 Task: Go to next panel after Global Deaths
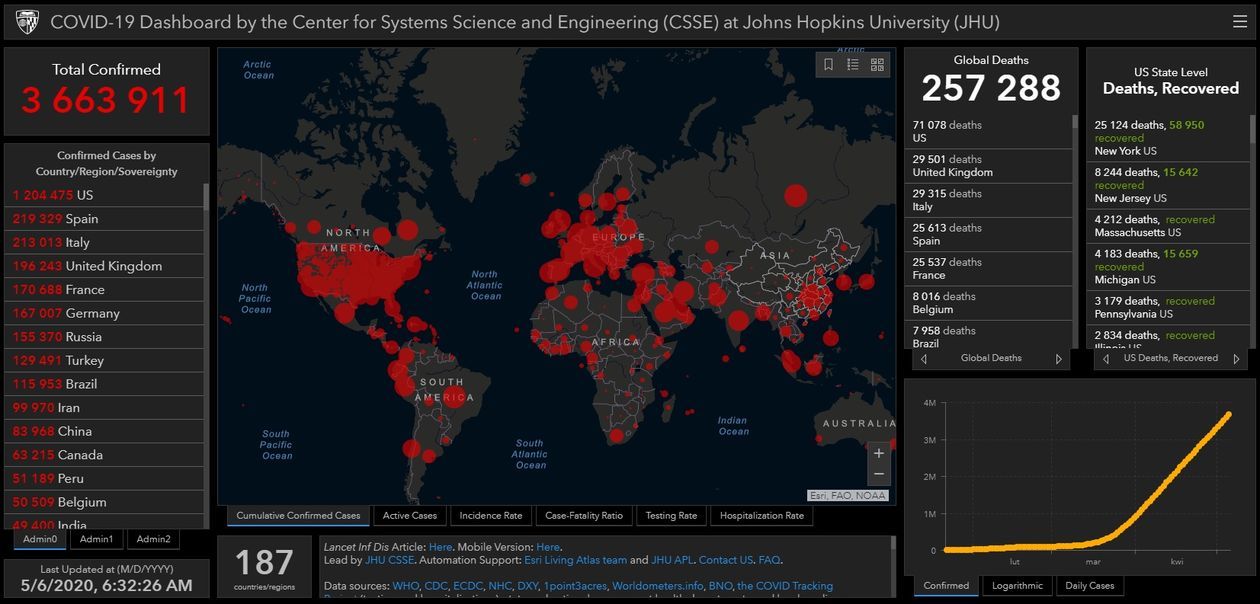[1059, 359]
